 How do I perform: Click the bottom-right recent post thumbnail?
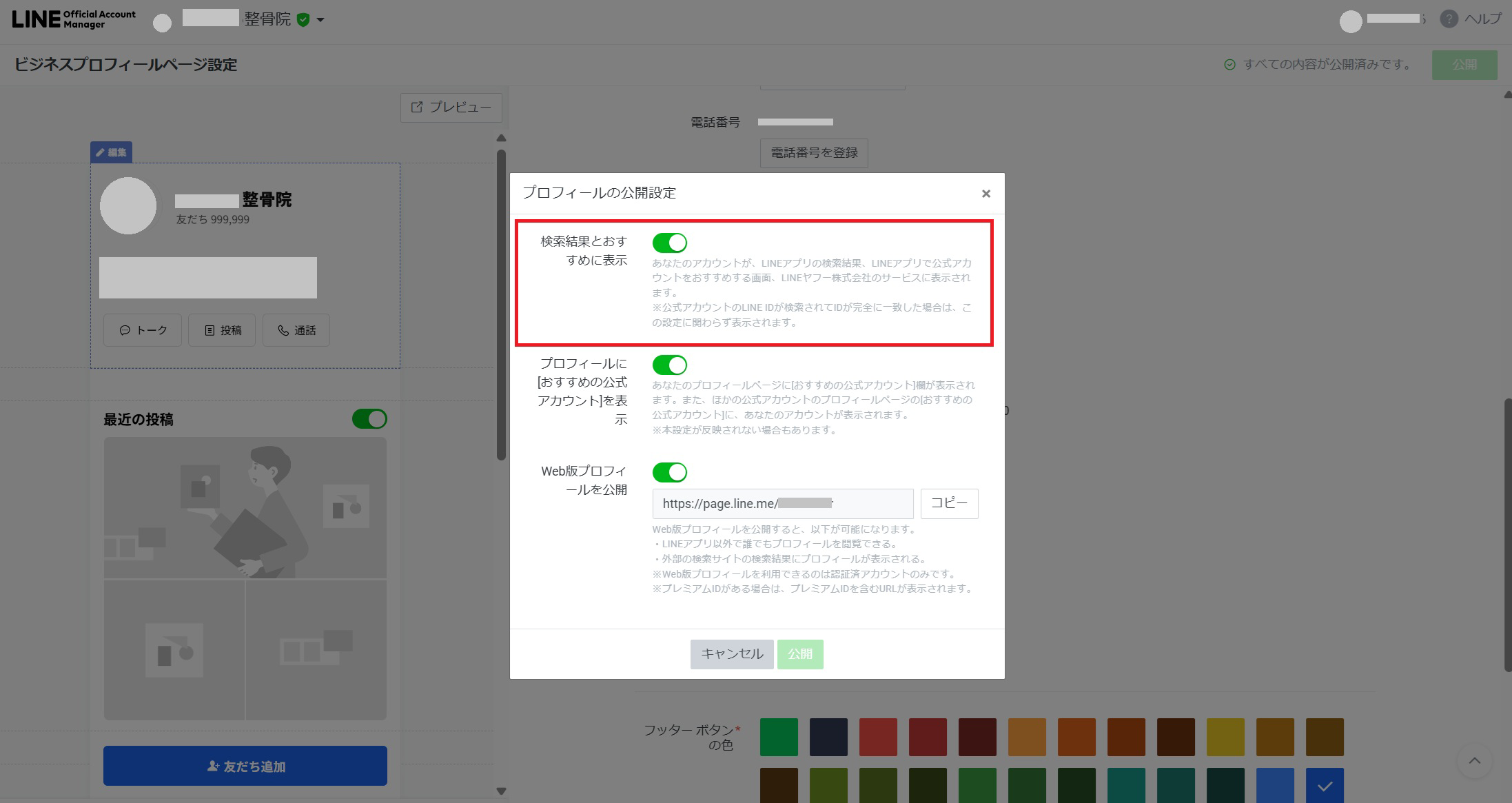tap(316, 650)
